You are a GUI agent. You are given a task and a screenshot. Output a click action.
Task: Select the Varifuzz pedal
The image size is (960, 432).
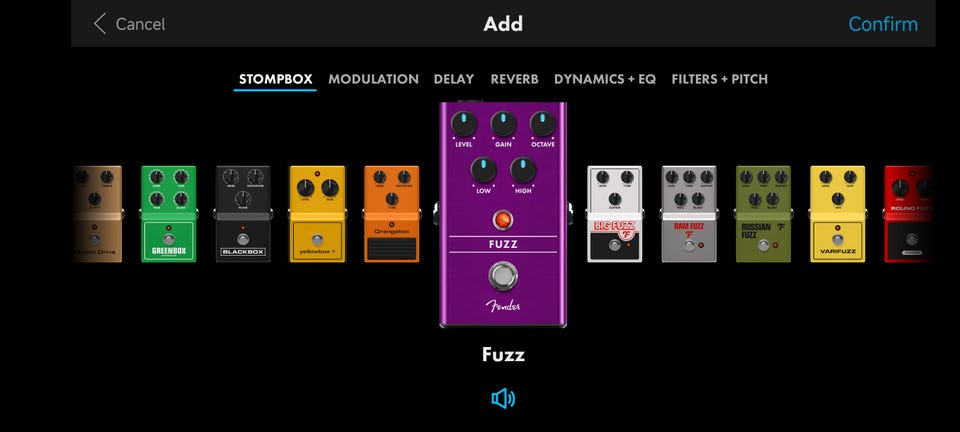838,214
